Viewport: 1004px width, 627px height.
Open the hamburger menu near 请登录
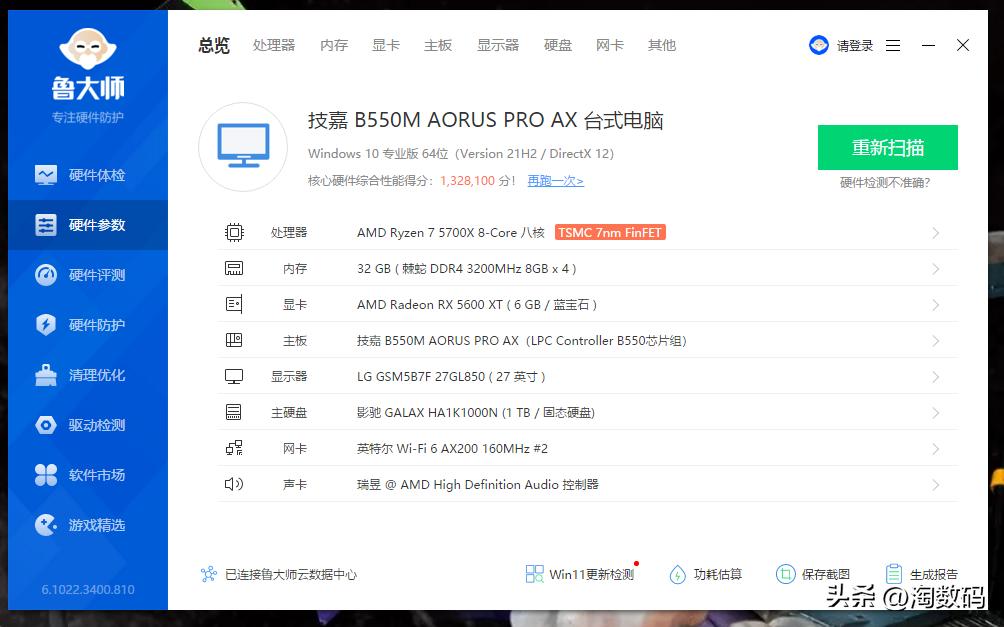tap(892, 45)
